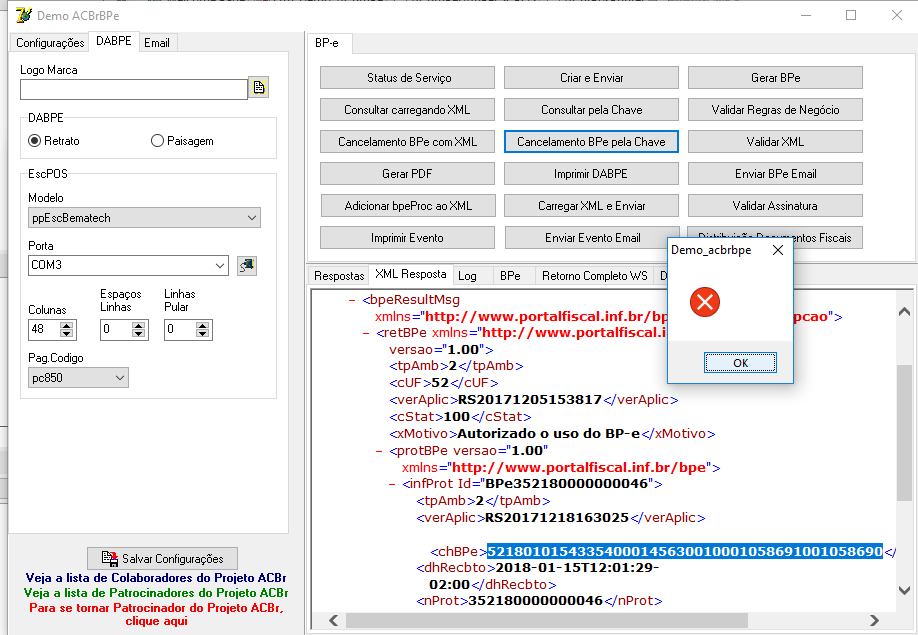Viewport: 918px width, 635px height.
Task: Click Cancelamento BPe com XML button
Action: (407, 142)
